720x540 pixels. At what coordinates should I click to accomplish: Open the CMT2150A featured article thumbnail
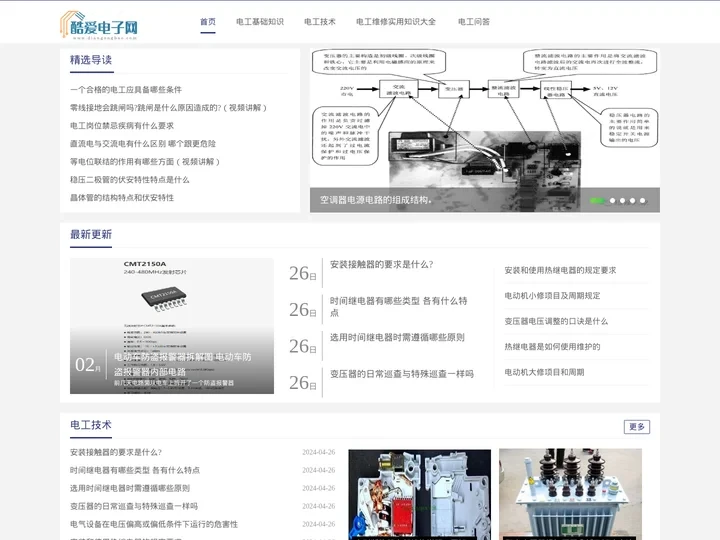click(x=172, y=326)
